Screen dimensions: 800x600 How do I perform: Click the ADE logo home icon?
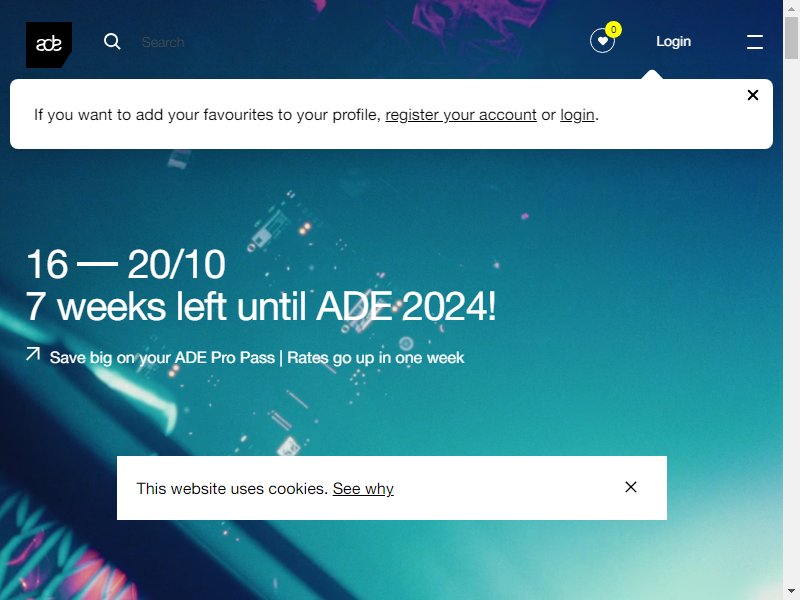pyautogui.click(x=48, y=45)
